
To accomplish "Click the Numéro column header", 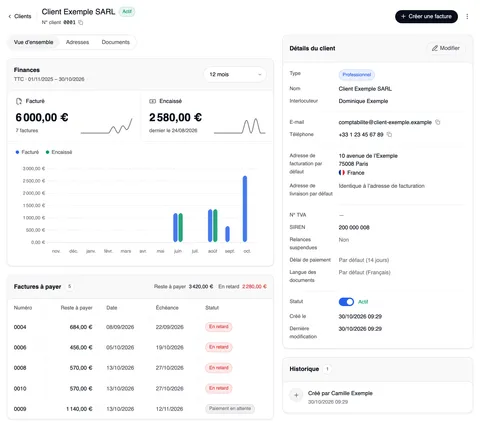I will point(23,308).
